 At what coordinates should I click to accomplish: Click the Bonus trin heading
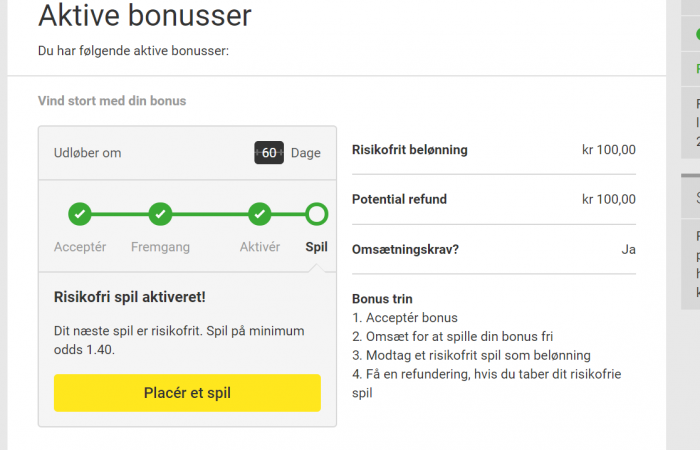[382, 299]
